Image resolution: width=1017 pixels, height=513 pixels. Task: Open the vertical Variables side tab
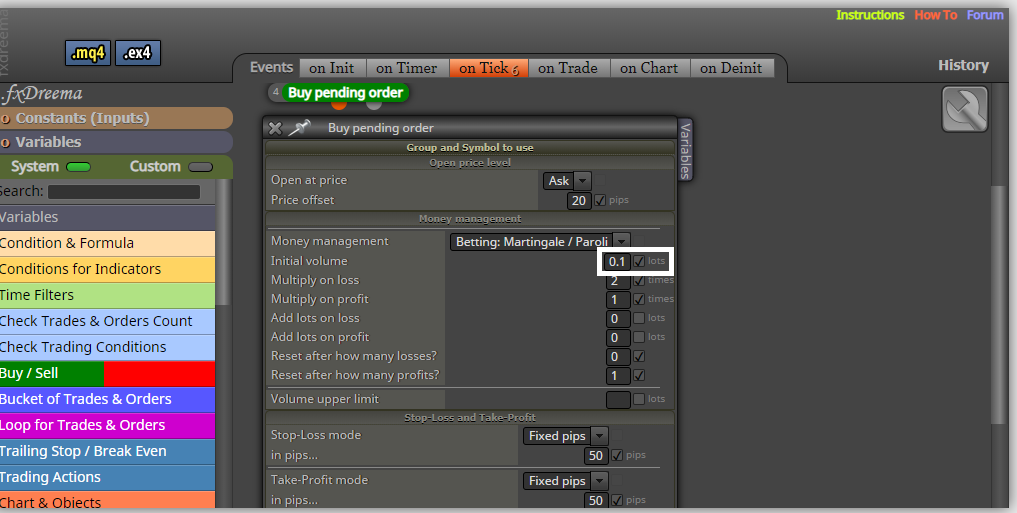point(685,150)
